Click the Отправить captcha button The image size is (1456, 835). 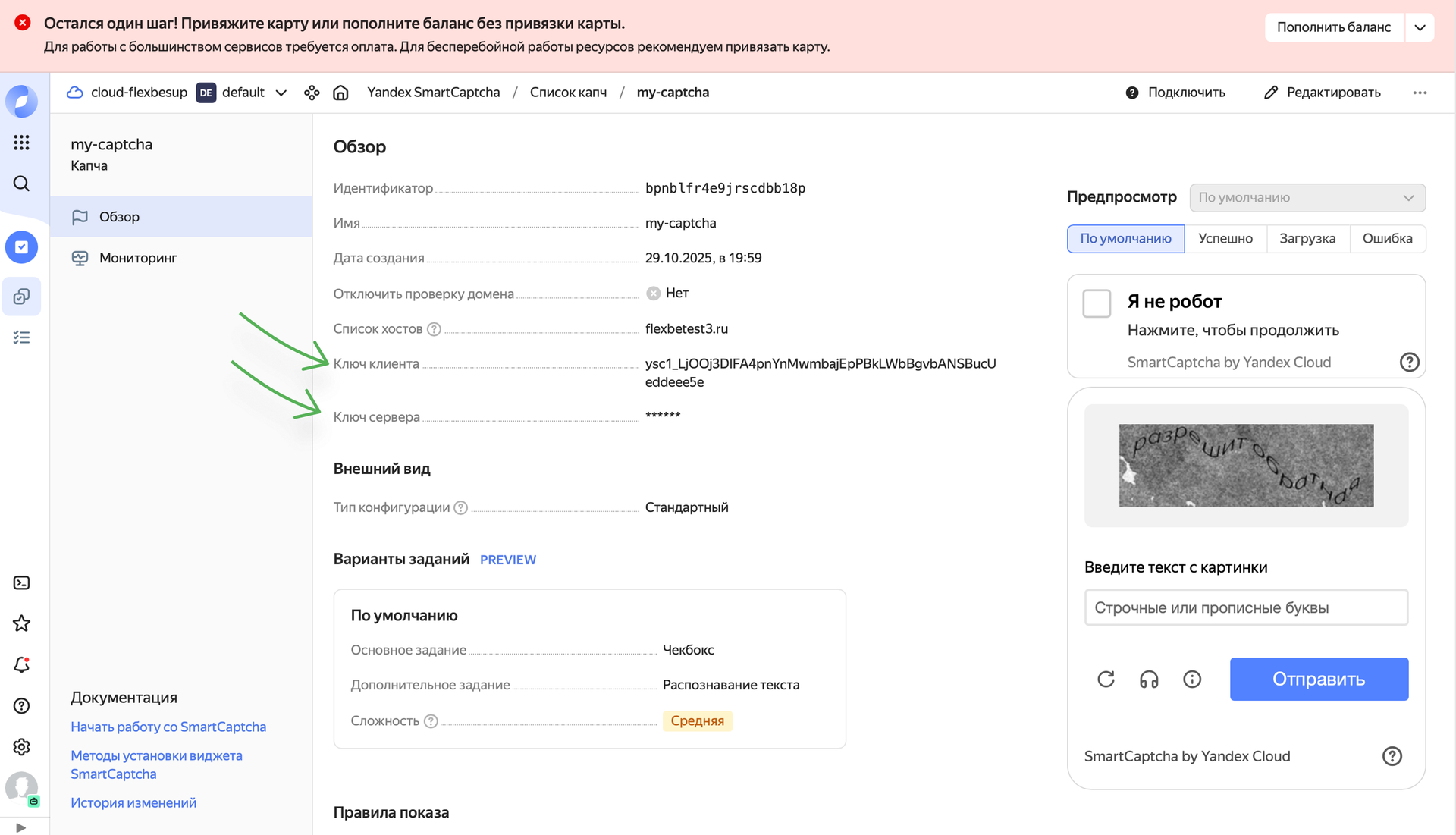tap(1319, 679)
